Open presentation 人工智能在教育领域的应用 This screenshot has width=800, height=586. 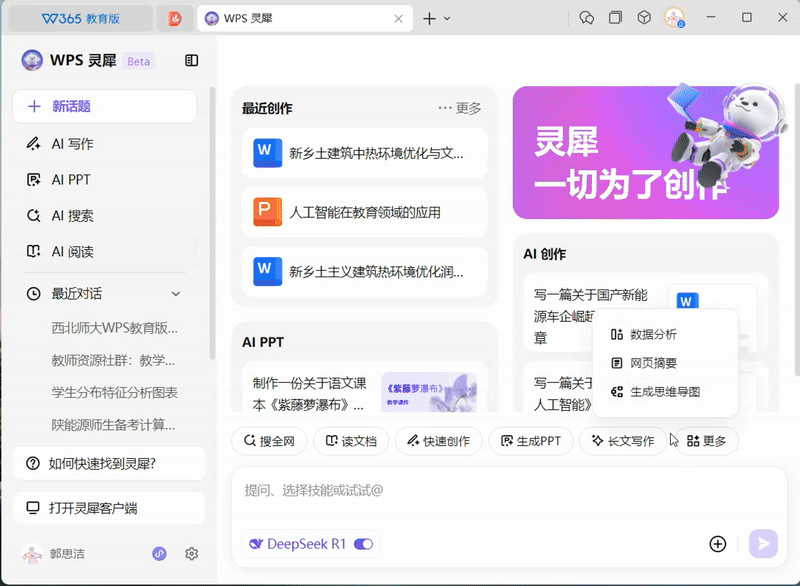(x=365, y=212)
